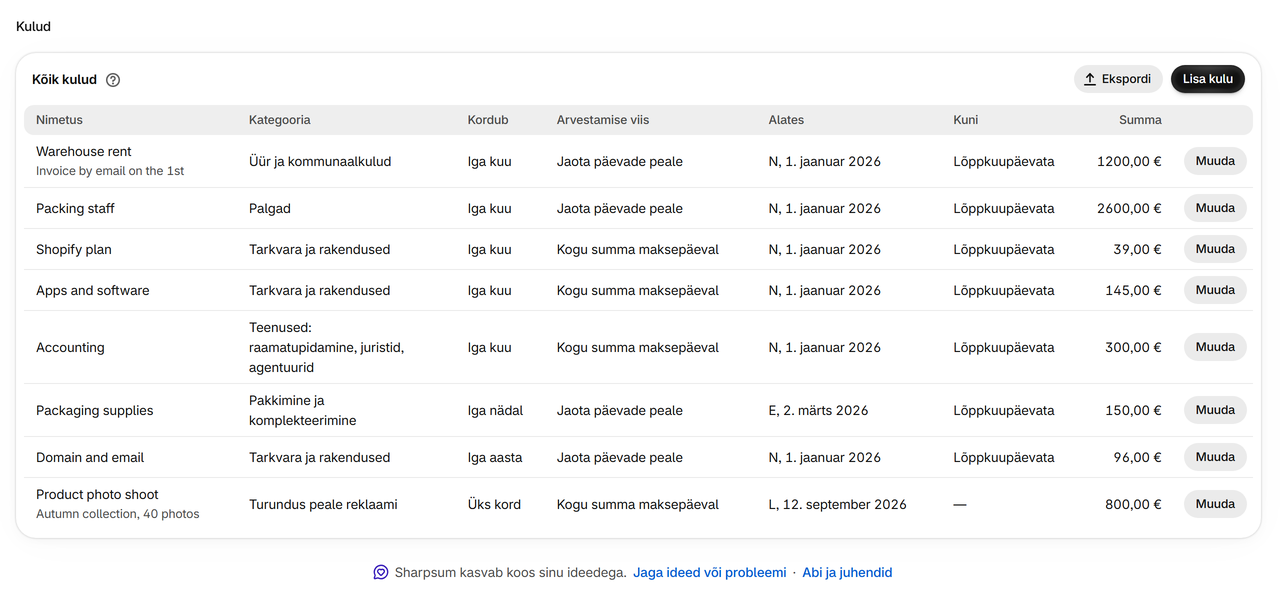Click the Packing staff expense name

click(x=75, y=208)
